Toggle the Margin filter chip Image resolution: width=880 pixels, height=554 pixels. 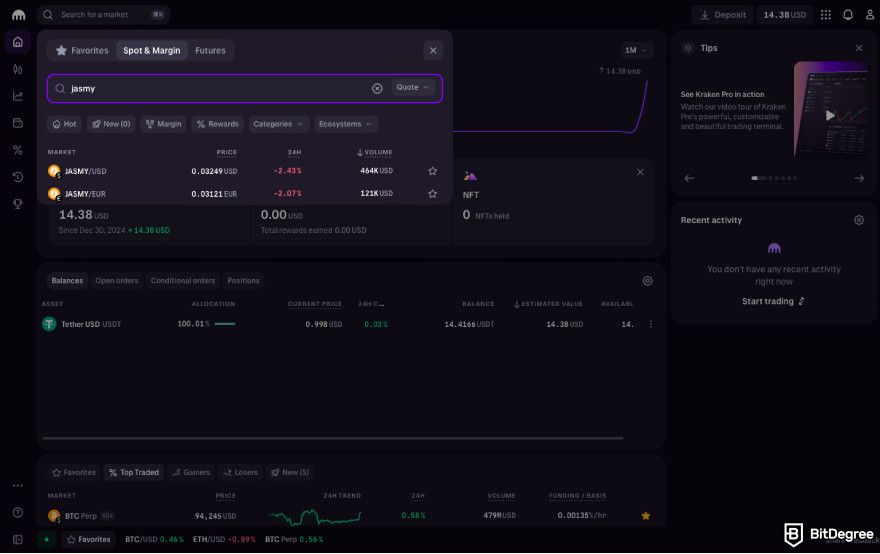click(163, 124)
